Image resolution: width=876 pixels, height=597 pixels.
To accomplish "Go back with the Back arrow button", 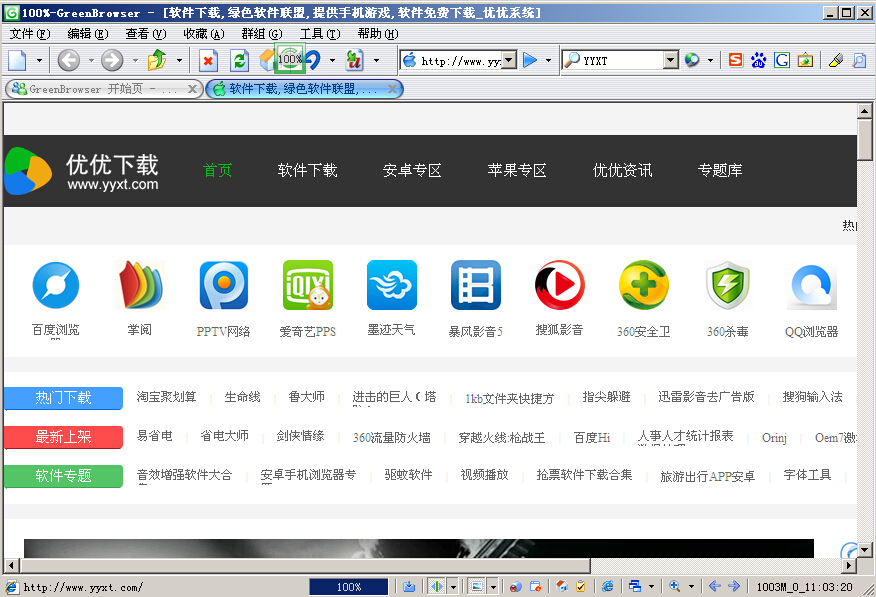I will (69, 60).
